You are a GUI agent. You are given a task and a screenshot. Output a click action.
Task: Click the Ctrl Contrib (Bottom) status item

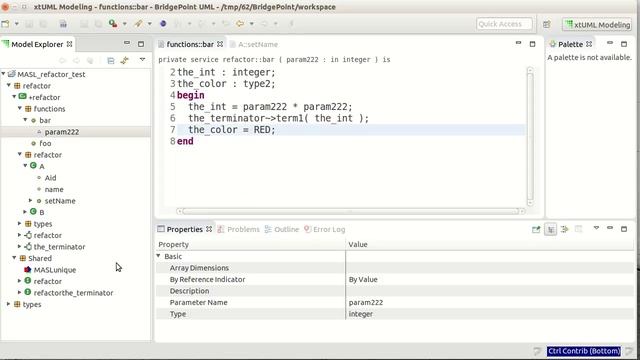point(584,351)
